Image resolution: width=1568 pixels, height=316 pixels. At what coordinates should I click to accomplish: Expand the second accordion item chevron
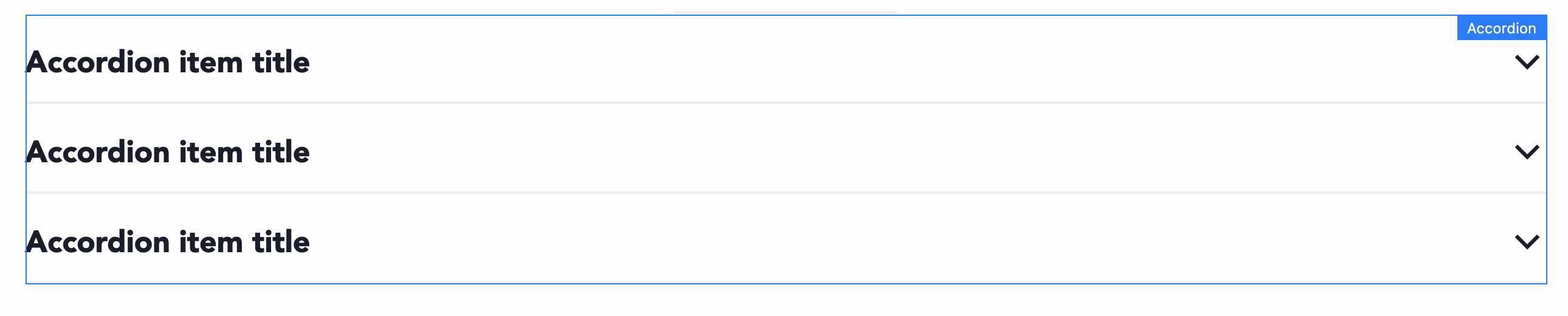pyautogui.click(x=1527, y=151)
